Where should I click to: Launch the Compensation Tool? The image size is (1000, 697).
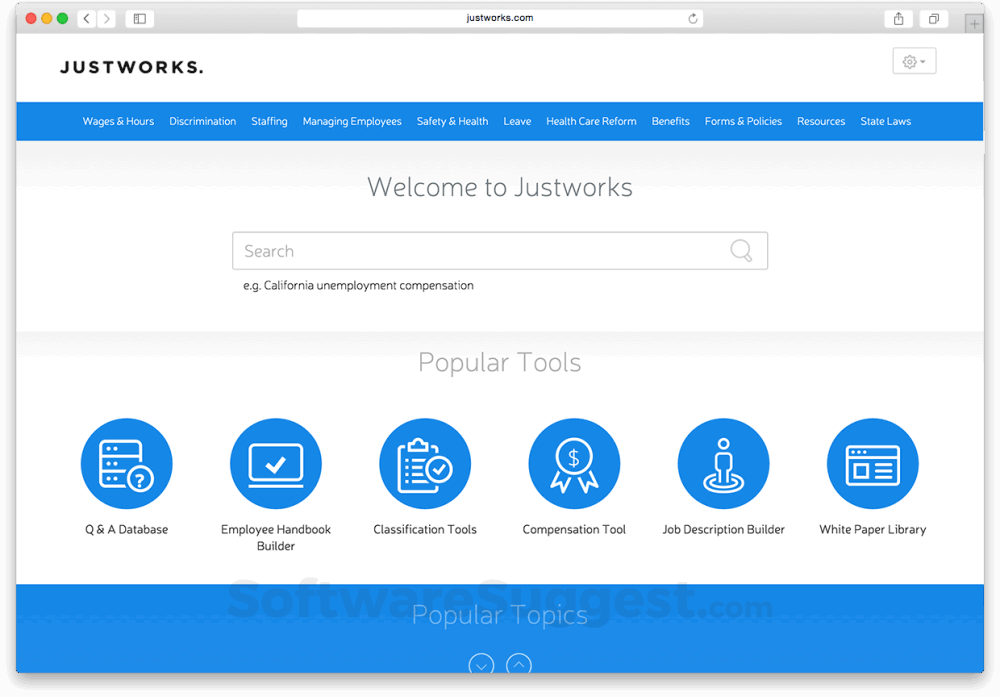pyautogui.click(x=574, y=463)
